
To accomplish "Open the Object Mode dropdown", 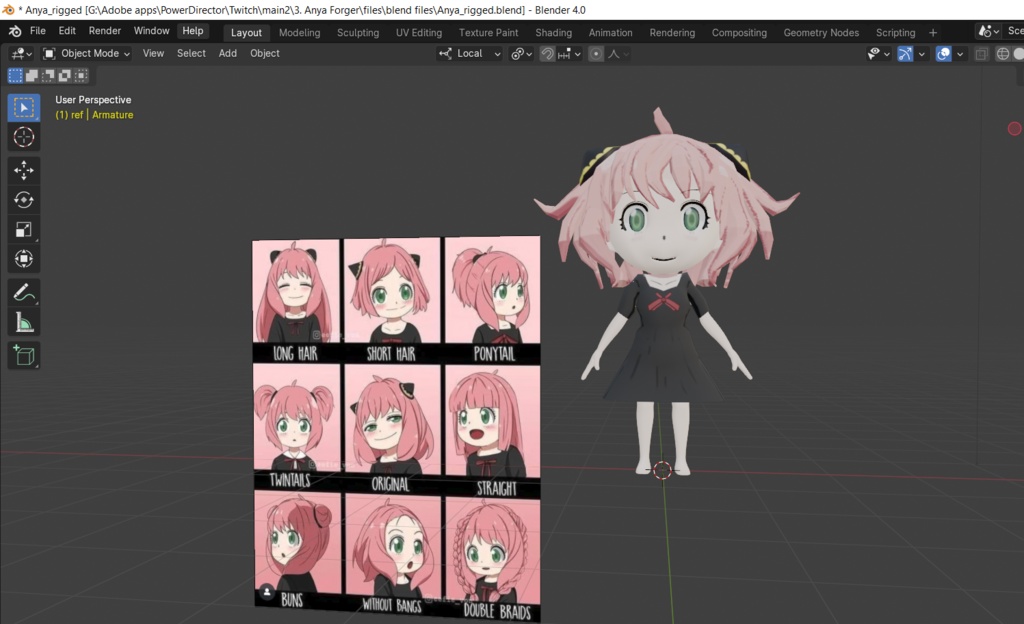I will coord(86,54).
